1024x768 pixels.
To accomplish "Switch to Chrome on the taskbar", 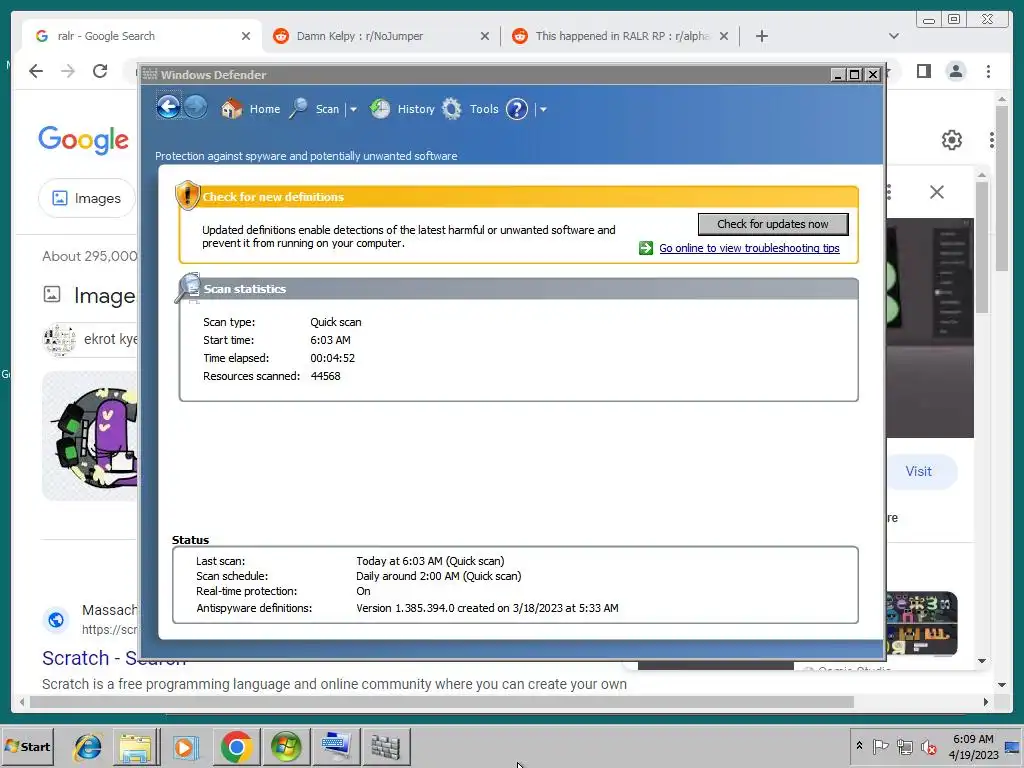I will click(x=236, y=746).
